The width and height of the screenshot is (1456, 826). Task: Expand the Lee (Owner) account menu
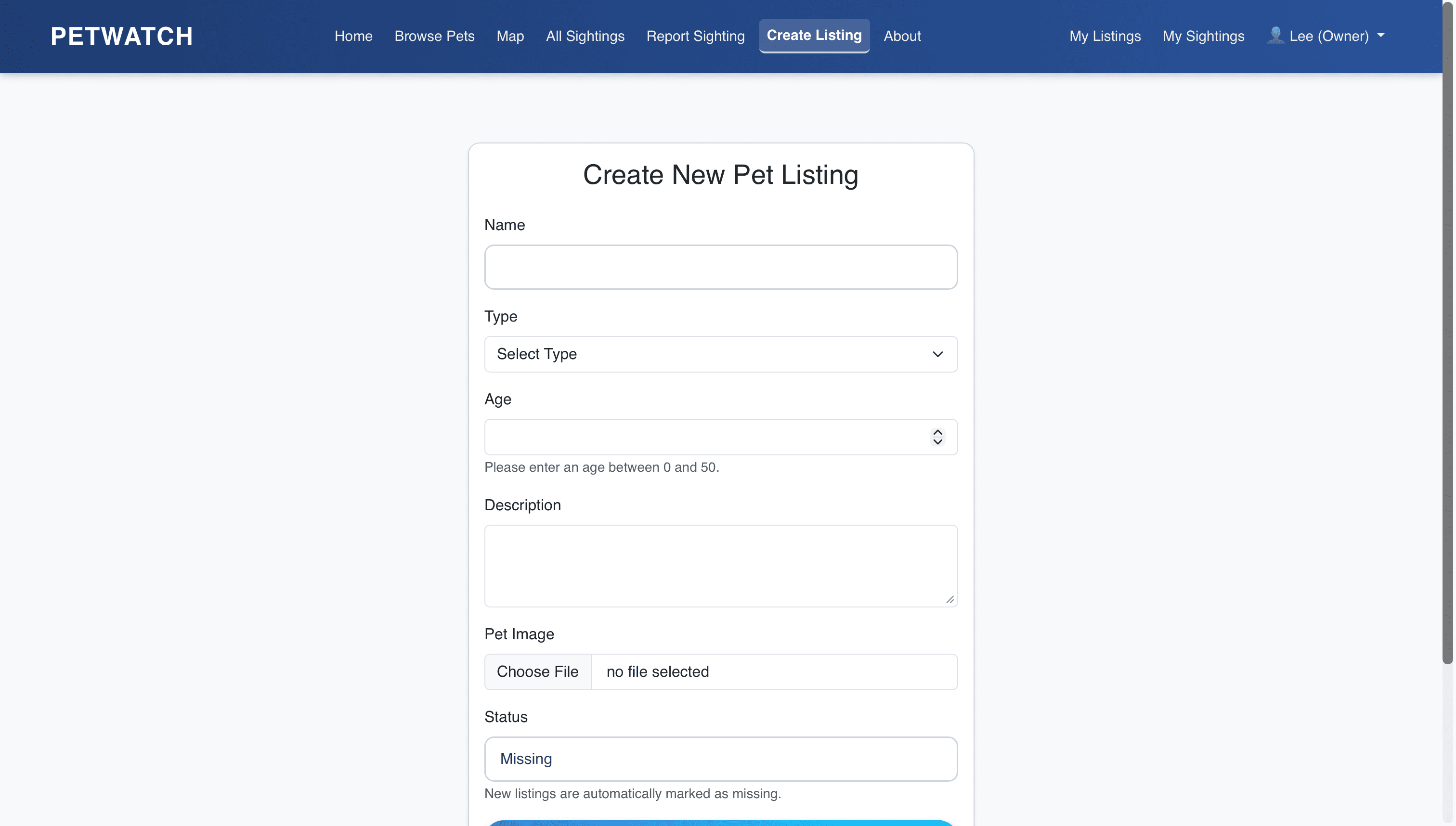[x=1328, y=36]
